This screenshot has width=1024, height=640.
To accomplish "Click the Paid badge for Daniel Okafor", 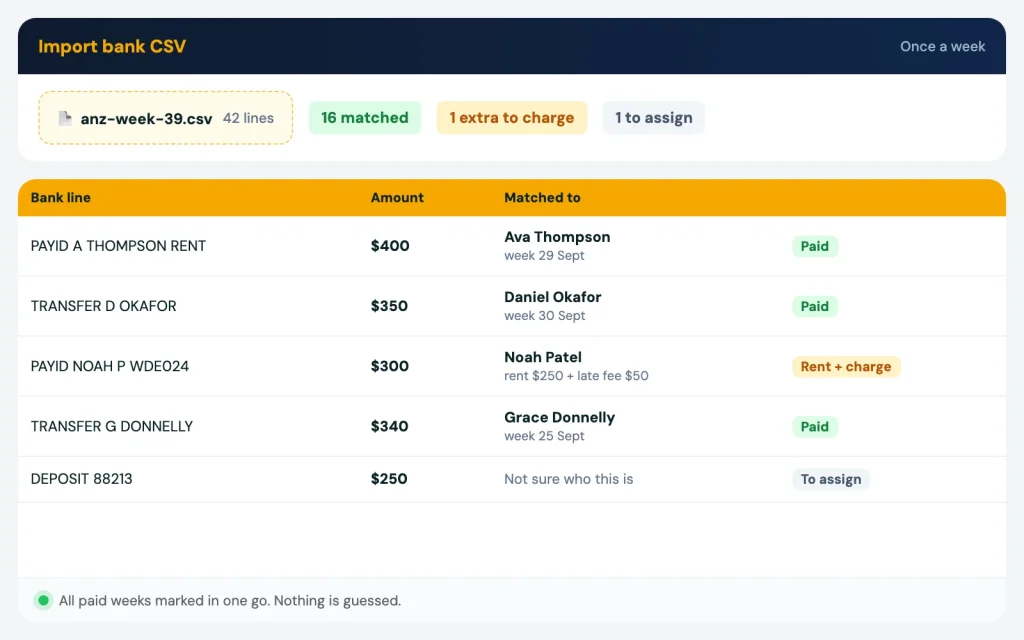I will [815, 306].
